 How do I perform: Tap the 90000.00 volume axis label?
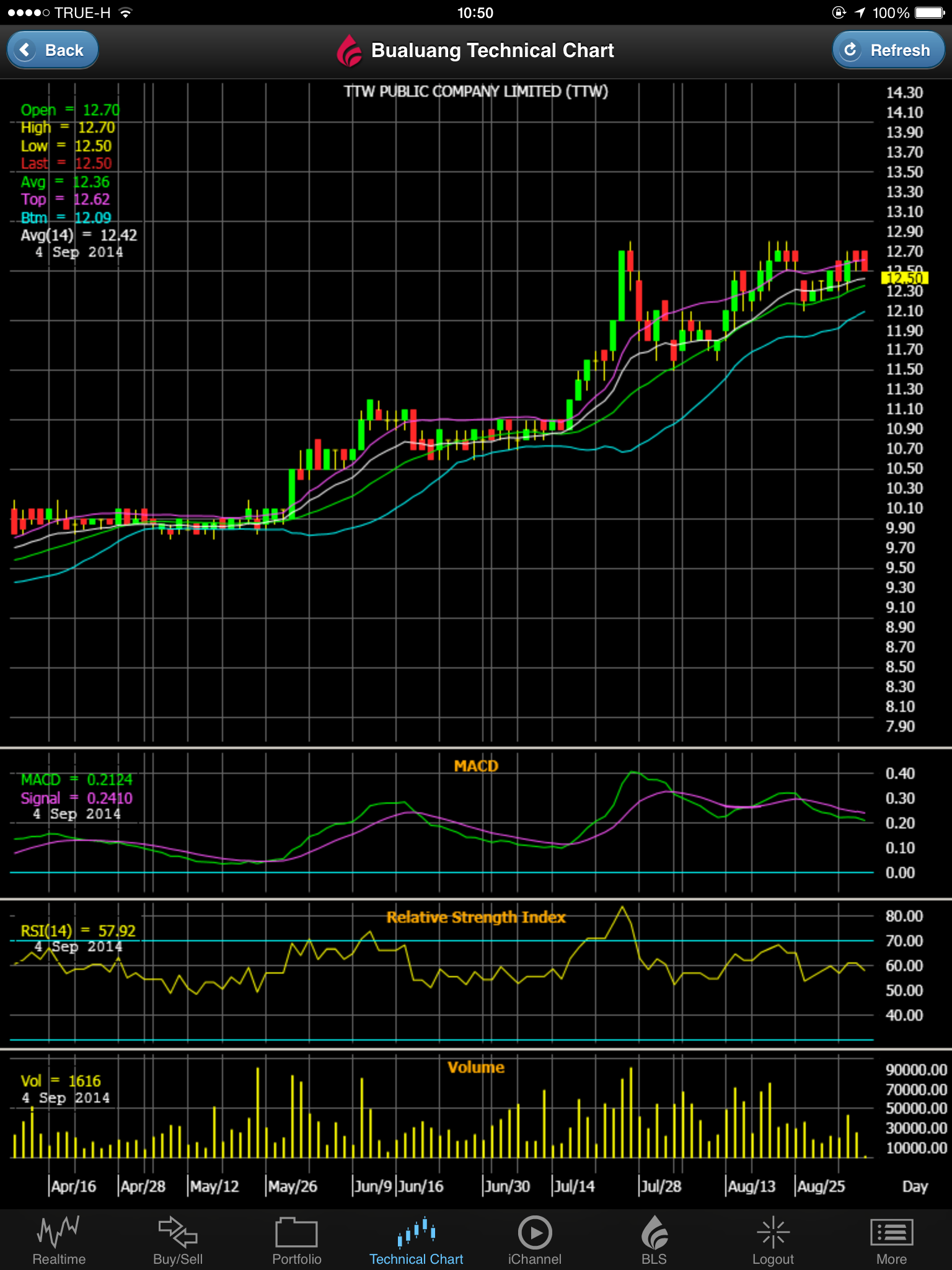916,1070
